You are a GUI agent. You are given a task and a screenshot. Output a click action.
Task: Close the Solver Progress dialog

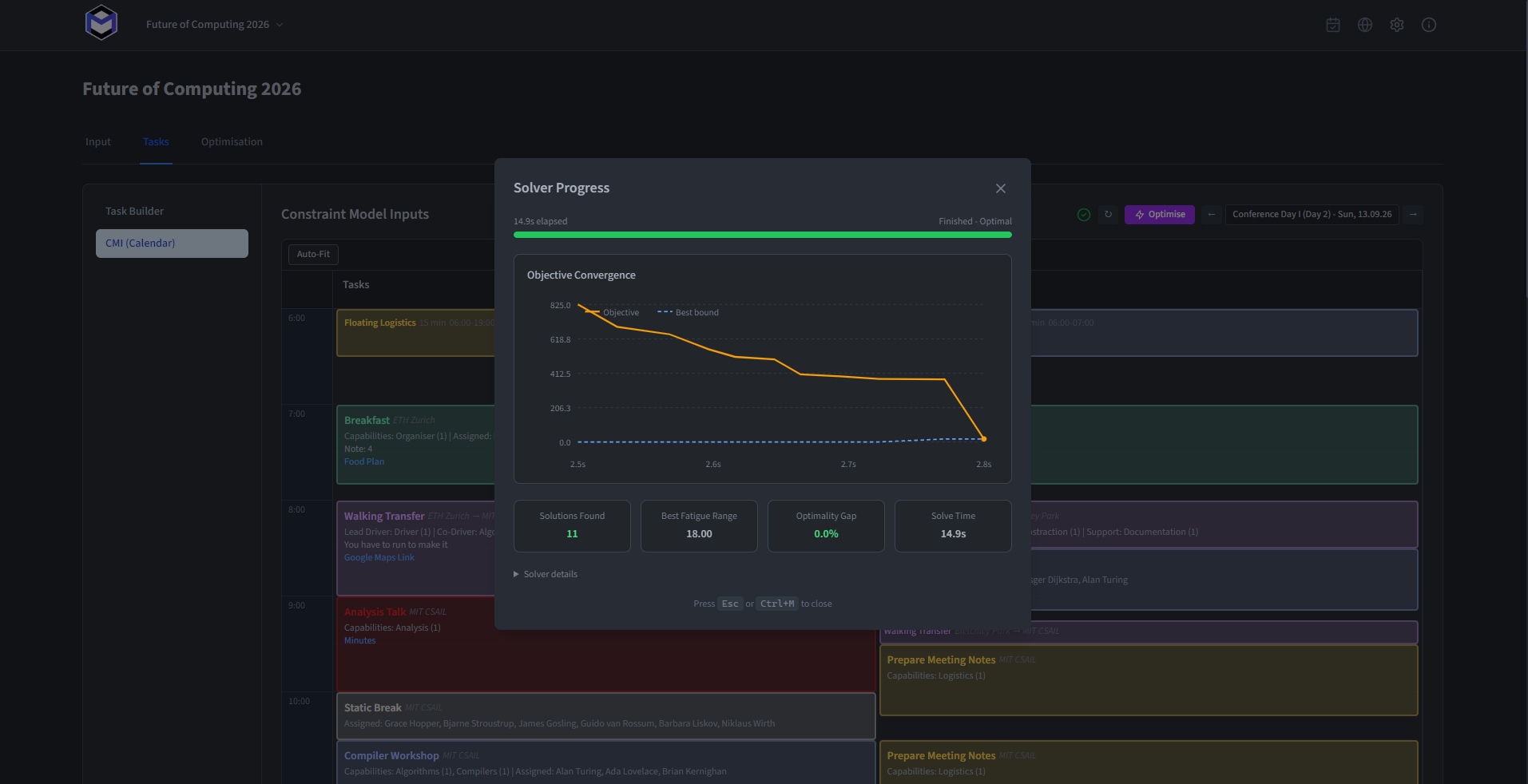[1001, 188]
